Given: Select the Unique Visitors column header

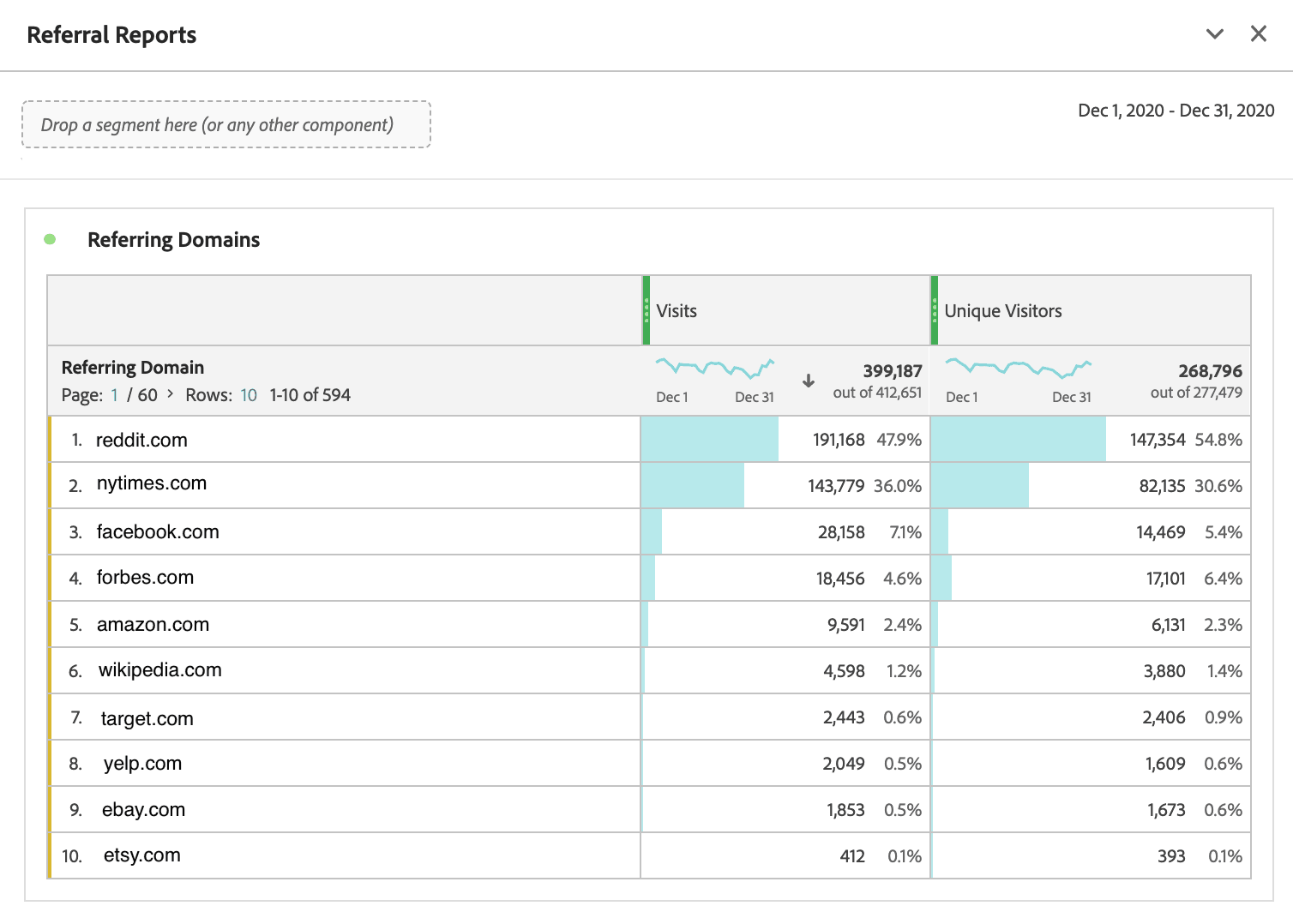Looking at the screenshot, I should [1002, 310].
